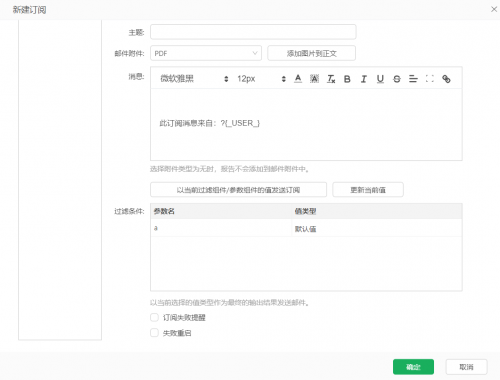Enable the 订阅失败提醒 checkbox
Screen dimensions: 500x380
154,317
